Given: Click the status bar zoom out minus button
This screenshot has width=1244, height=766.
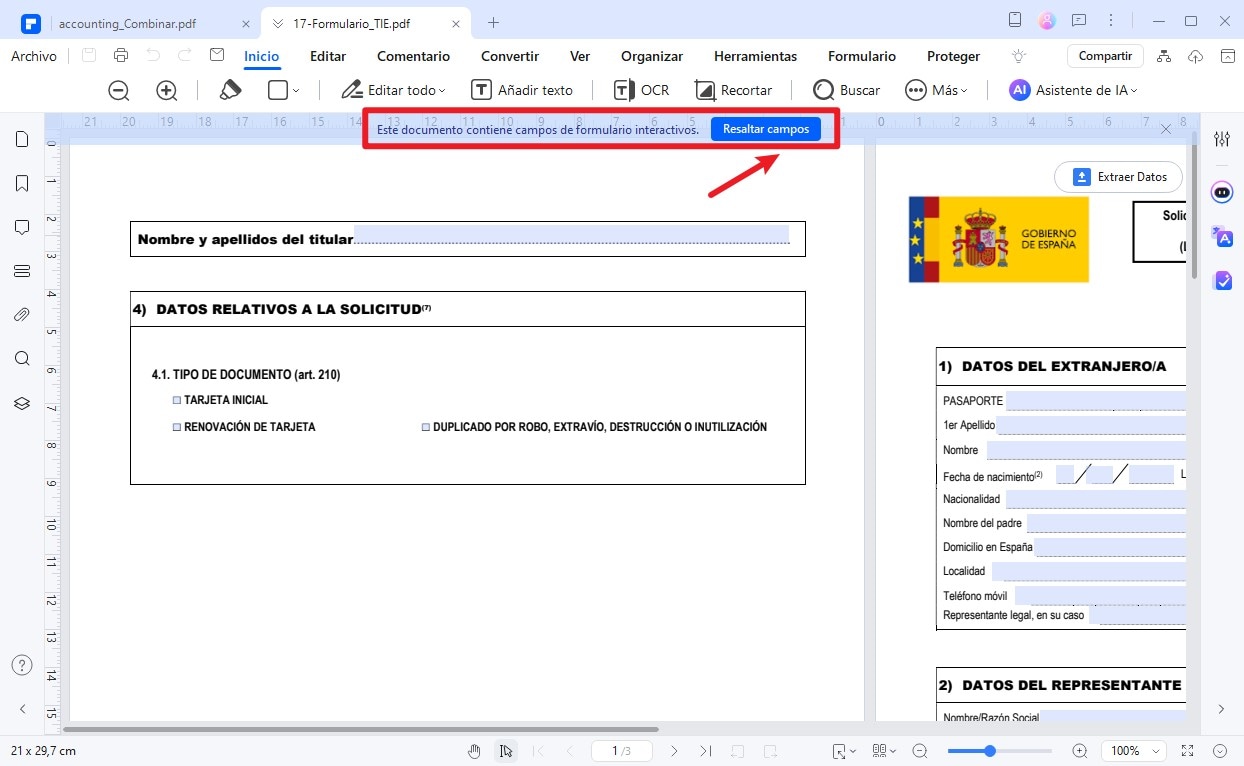Looking at the screenshot, I should (919, 750).
